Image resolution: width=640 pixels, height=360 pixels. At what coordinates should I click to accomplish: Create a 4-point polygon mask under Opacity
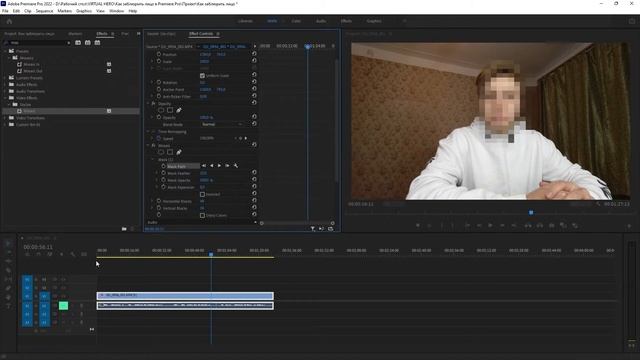pos(170,110)
